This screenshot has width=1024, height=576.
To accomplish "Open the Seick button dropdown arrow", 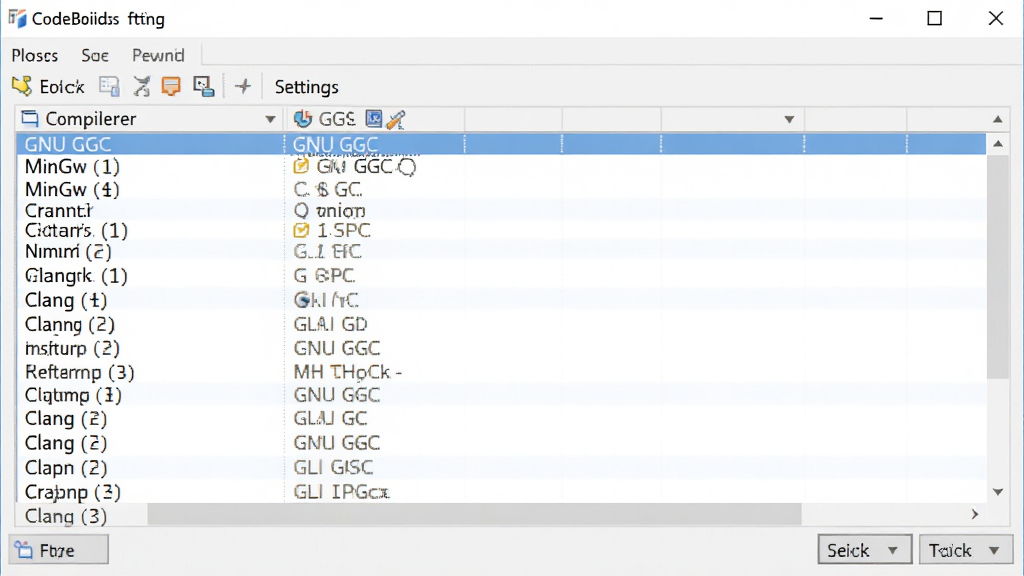I will (x=893, y=551).
